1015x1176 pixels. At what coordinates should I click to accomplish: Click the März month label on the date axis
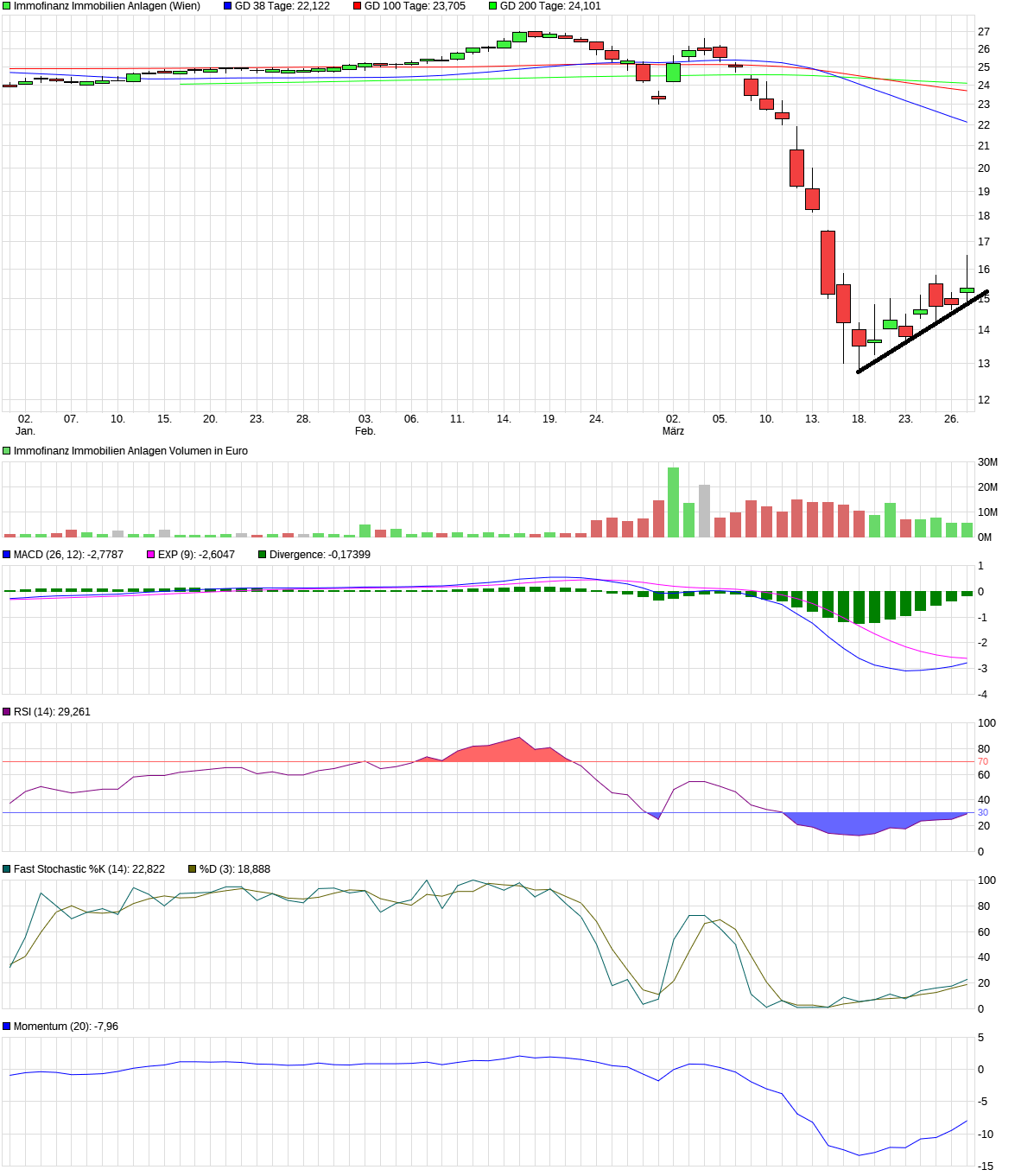(673, 431)
